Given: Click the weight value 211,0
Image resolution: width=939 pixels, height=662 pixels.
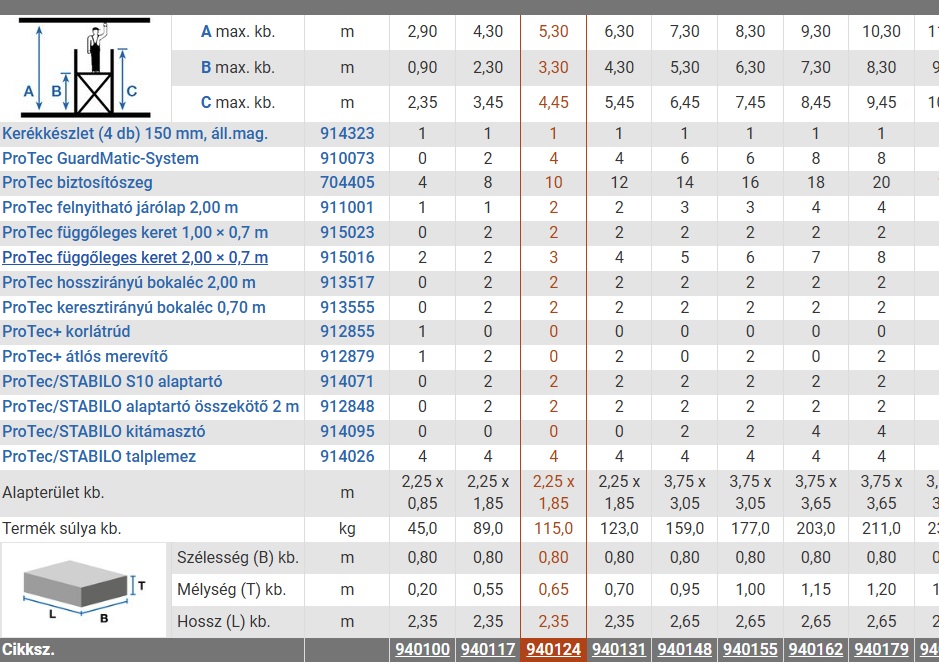Looking at the screenshot, I should coord(882,528).
